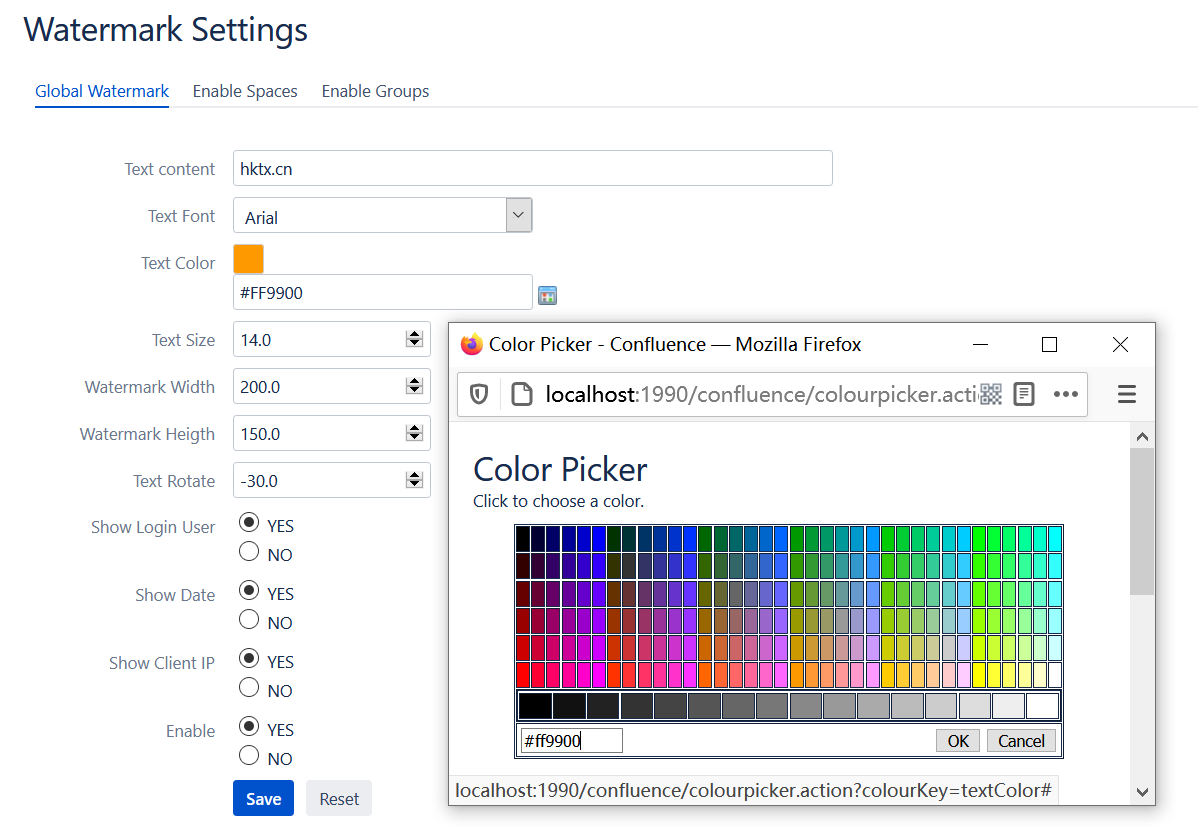Increase Text Rotate with the up arrow
The height and width of the screenshot is (830, 1198).
[414, 475]
